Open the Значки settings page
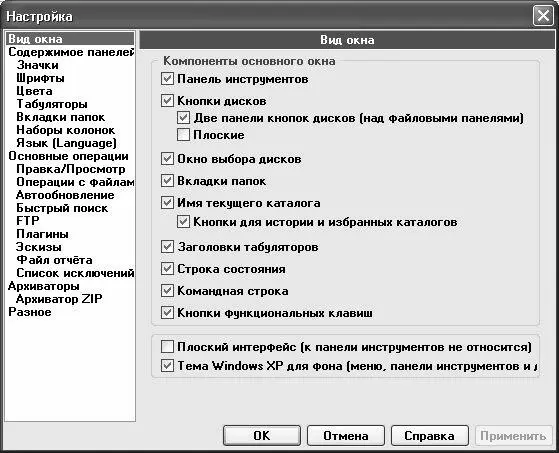 [x=37, y=65]
